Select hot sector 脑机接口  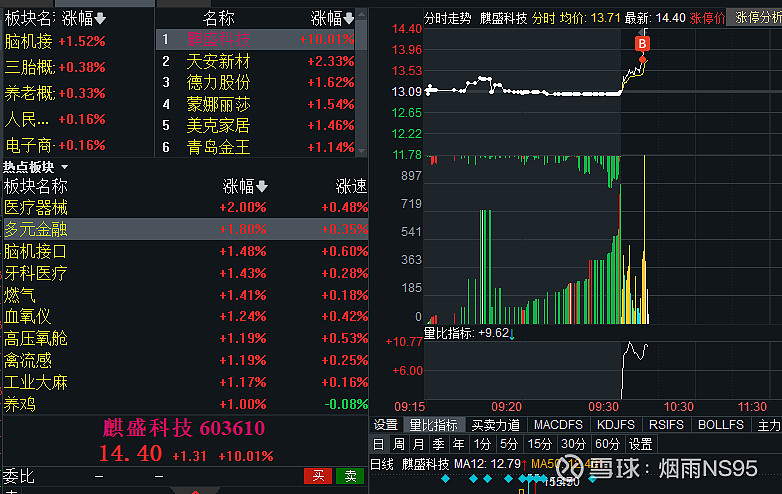(186, 251)
